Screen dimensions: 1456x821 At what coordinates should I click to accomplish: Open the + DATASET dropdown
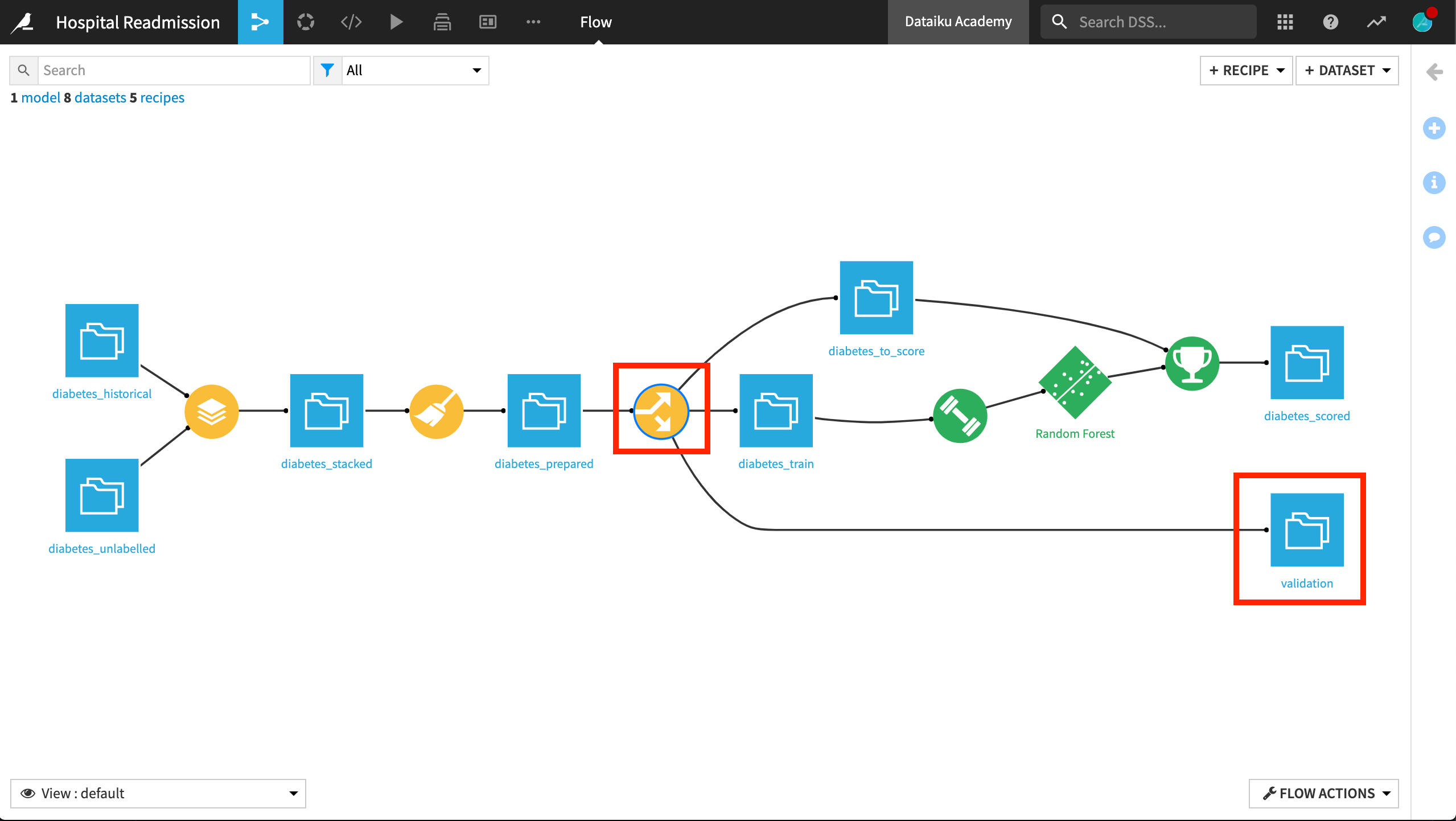click(x=1347, y=71)
